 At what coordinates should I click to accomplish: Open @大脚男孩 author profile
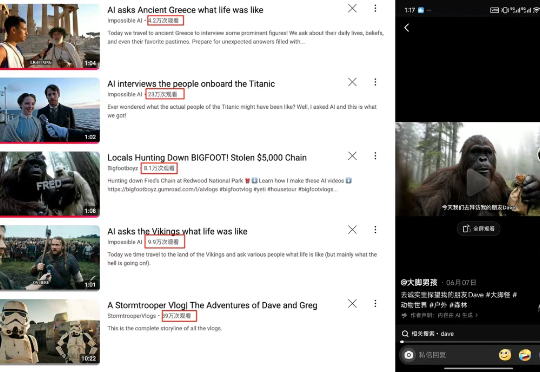tap(419, 283)
